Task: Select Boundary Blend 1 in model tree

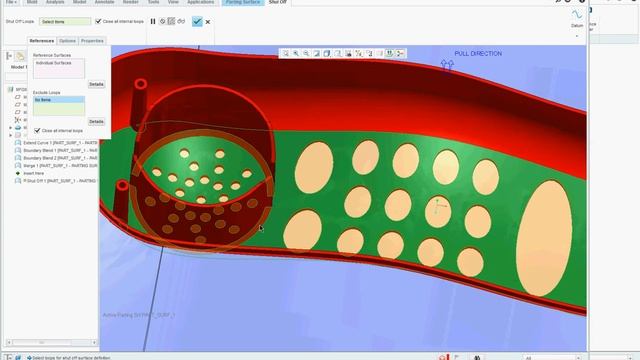Action: tap(56, 151)
